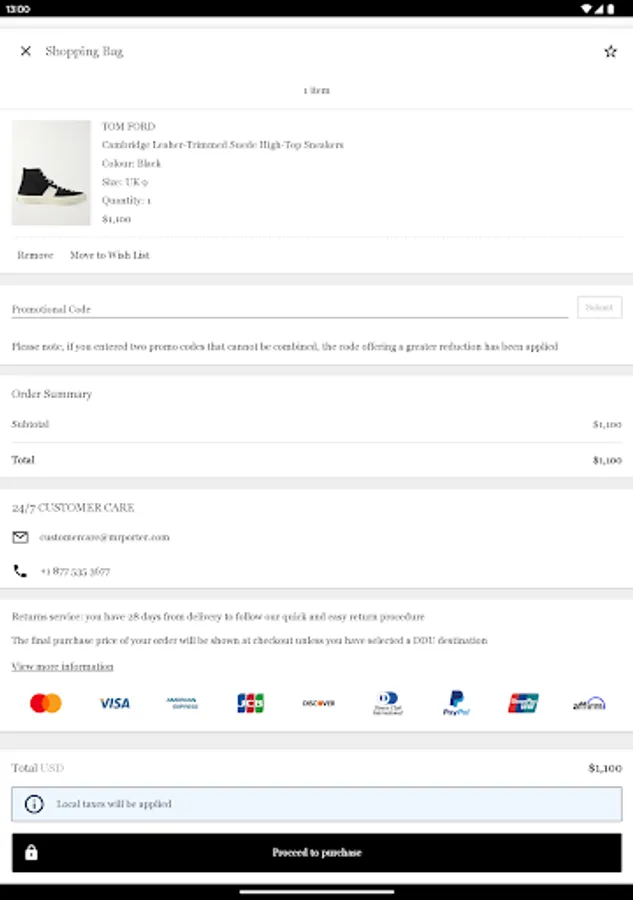Tap the phone call icon
The width and height of the screenshot is (633, 900).
[x=20, y=571]
